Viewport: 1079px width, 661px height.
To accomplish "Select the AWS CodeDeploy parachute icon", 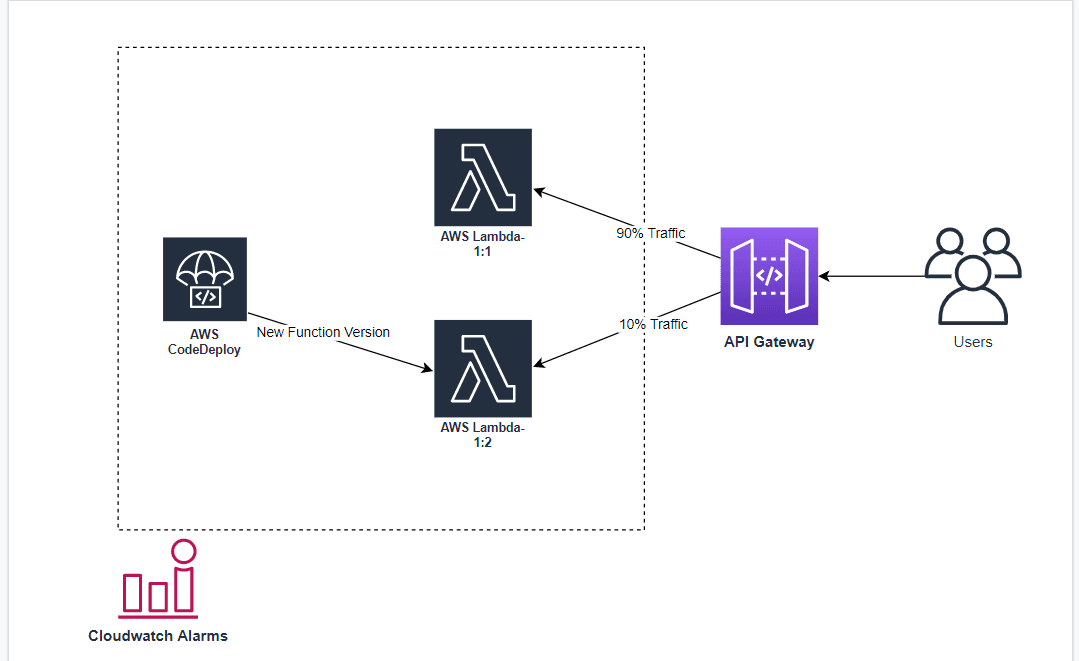I will [x=204, y=279].
